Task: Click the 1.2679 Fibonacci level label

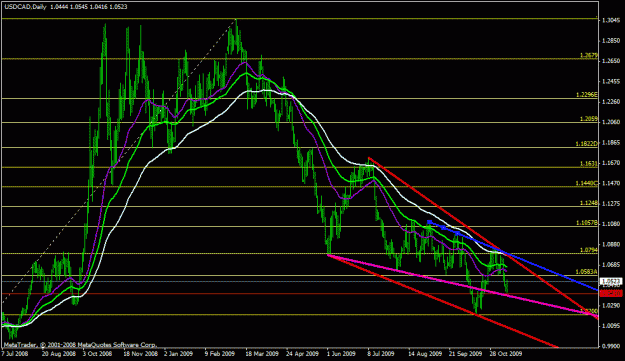Action: pyautogui.click(x=589, y=55)
